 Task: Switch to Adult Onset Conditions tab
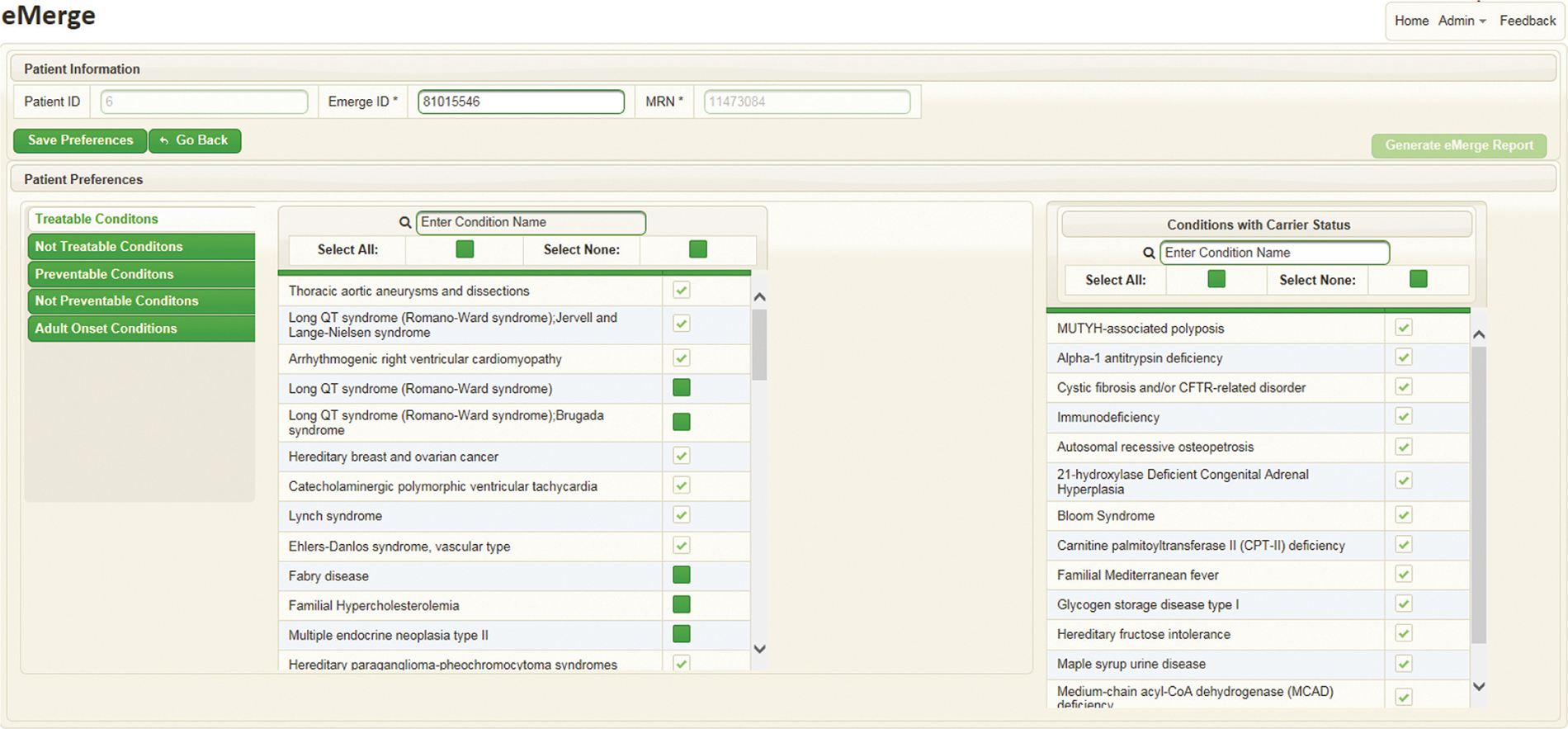(x=141, y=328)
